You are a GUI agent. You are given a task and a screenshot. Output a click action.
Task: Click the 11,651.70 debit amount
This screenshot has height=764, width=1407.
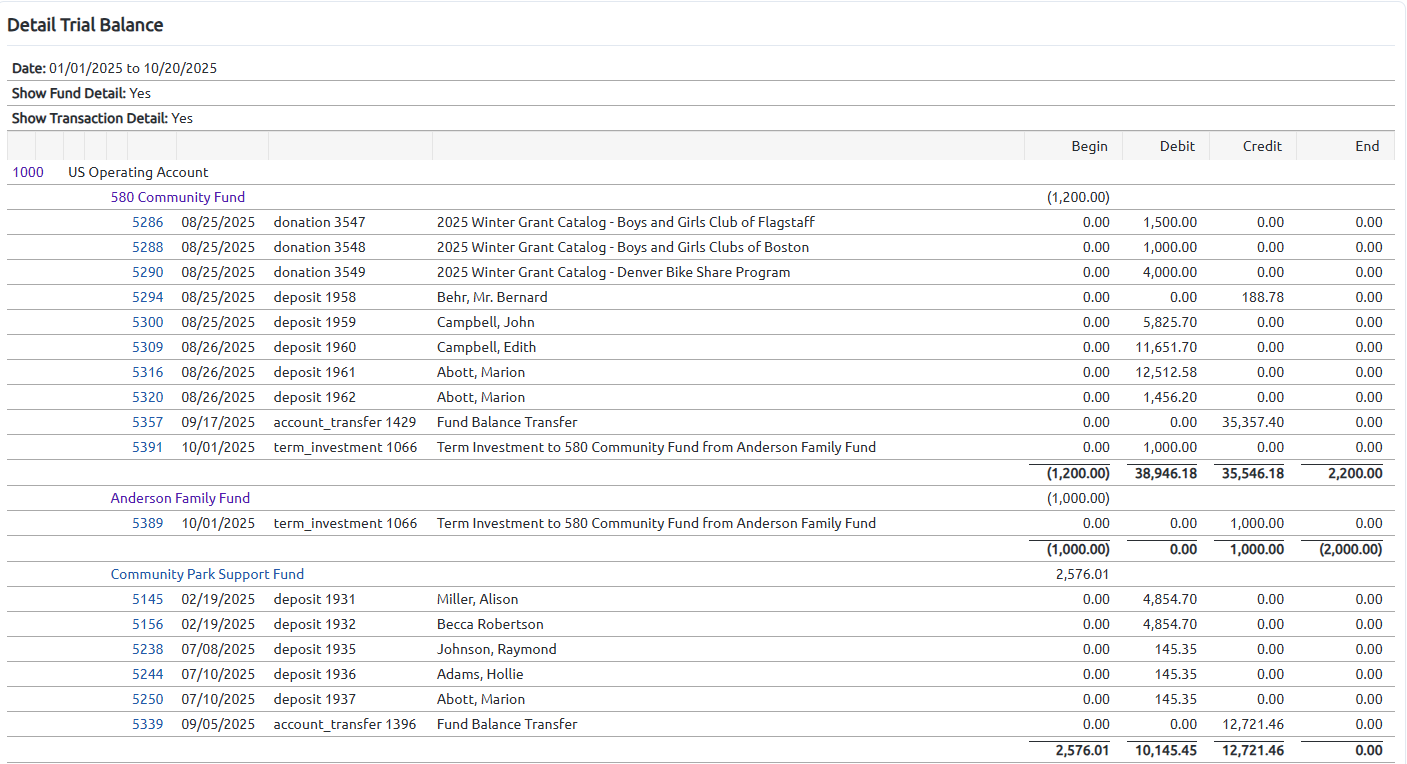(x=1166, y=347)
